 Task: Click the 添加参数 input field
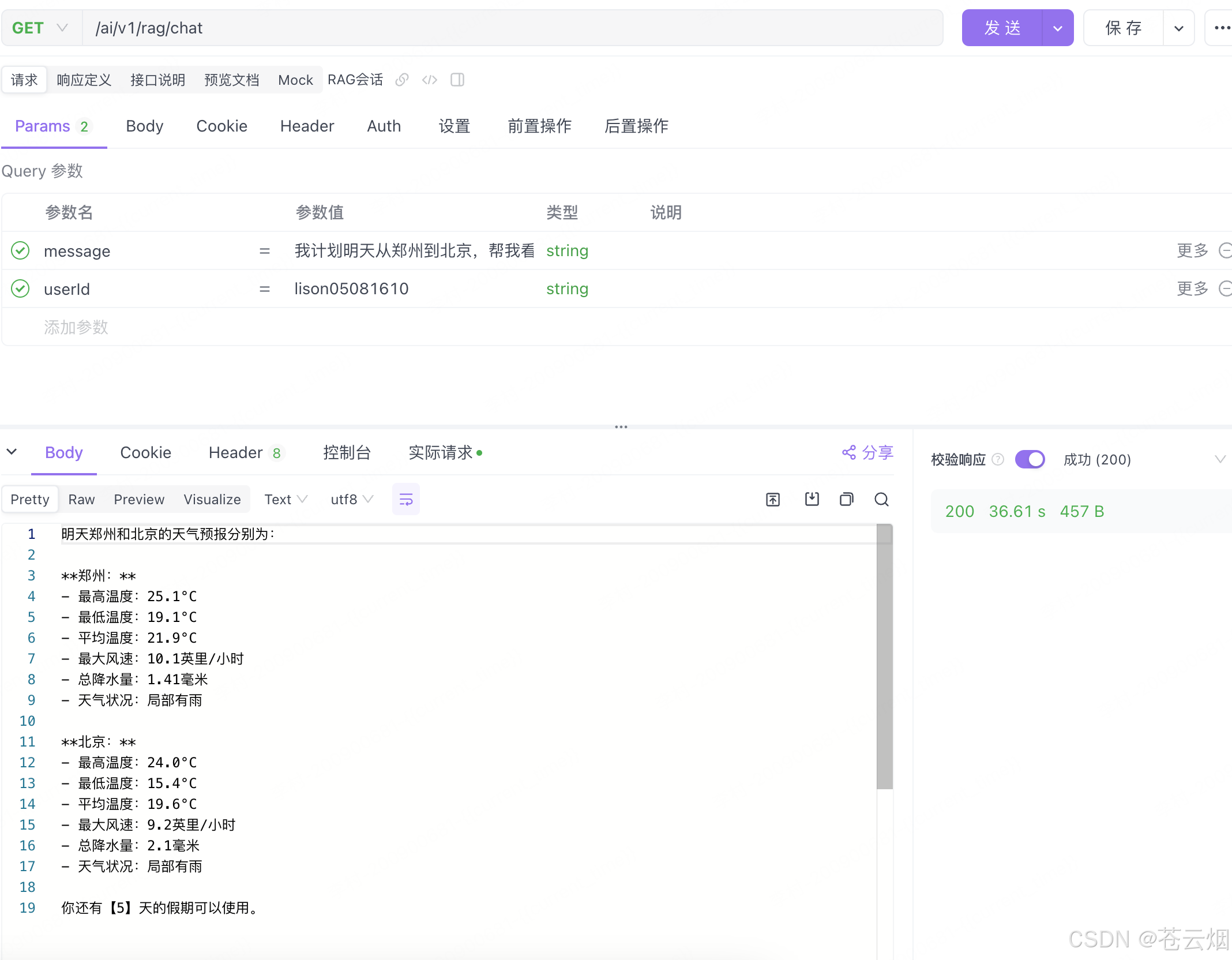pyautogui.click(x=76, y=327)
